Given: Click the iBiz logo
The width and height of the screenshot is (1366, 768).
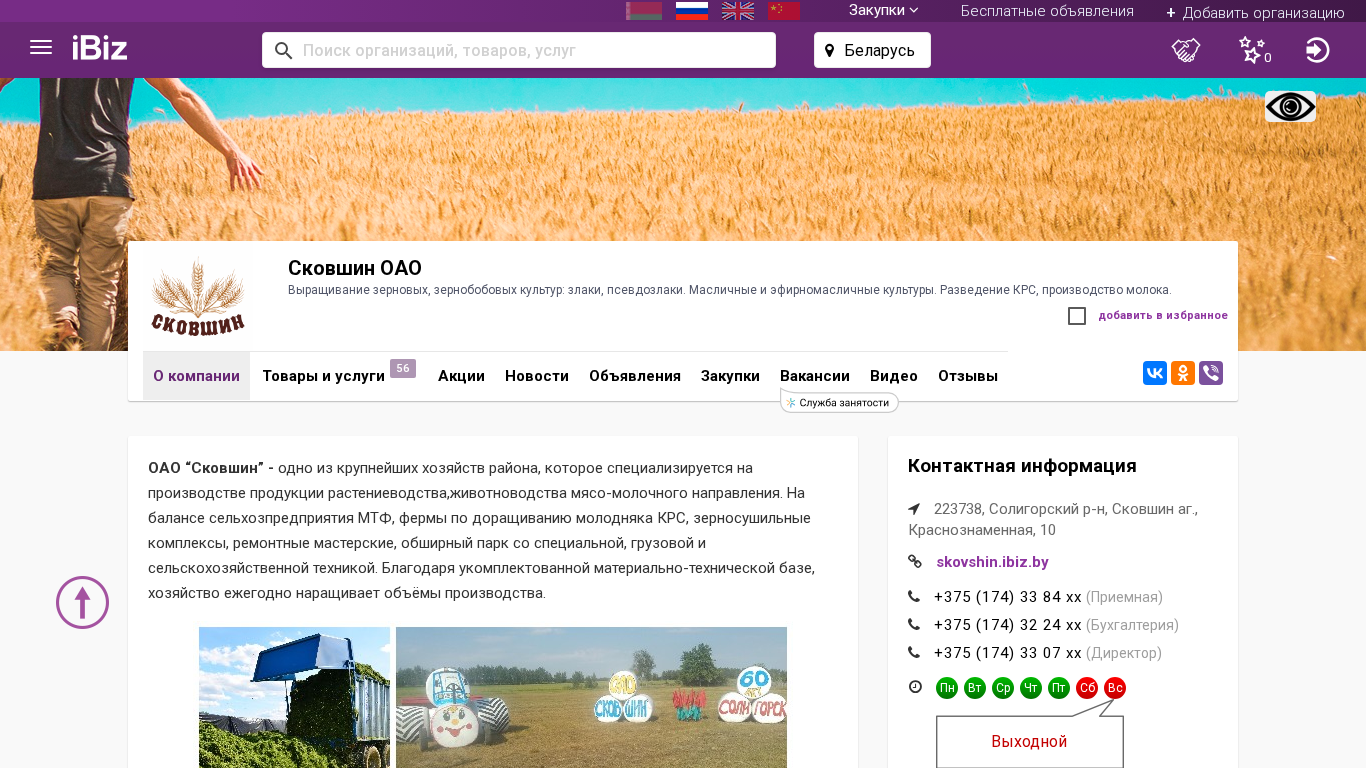Looking at the screenshot, I should point(100,48).
